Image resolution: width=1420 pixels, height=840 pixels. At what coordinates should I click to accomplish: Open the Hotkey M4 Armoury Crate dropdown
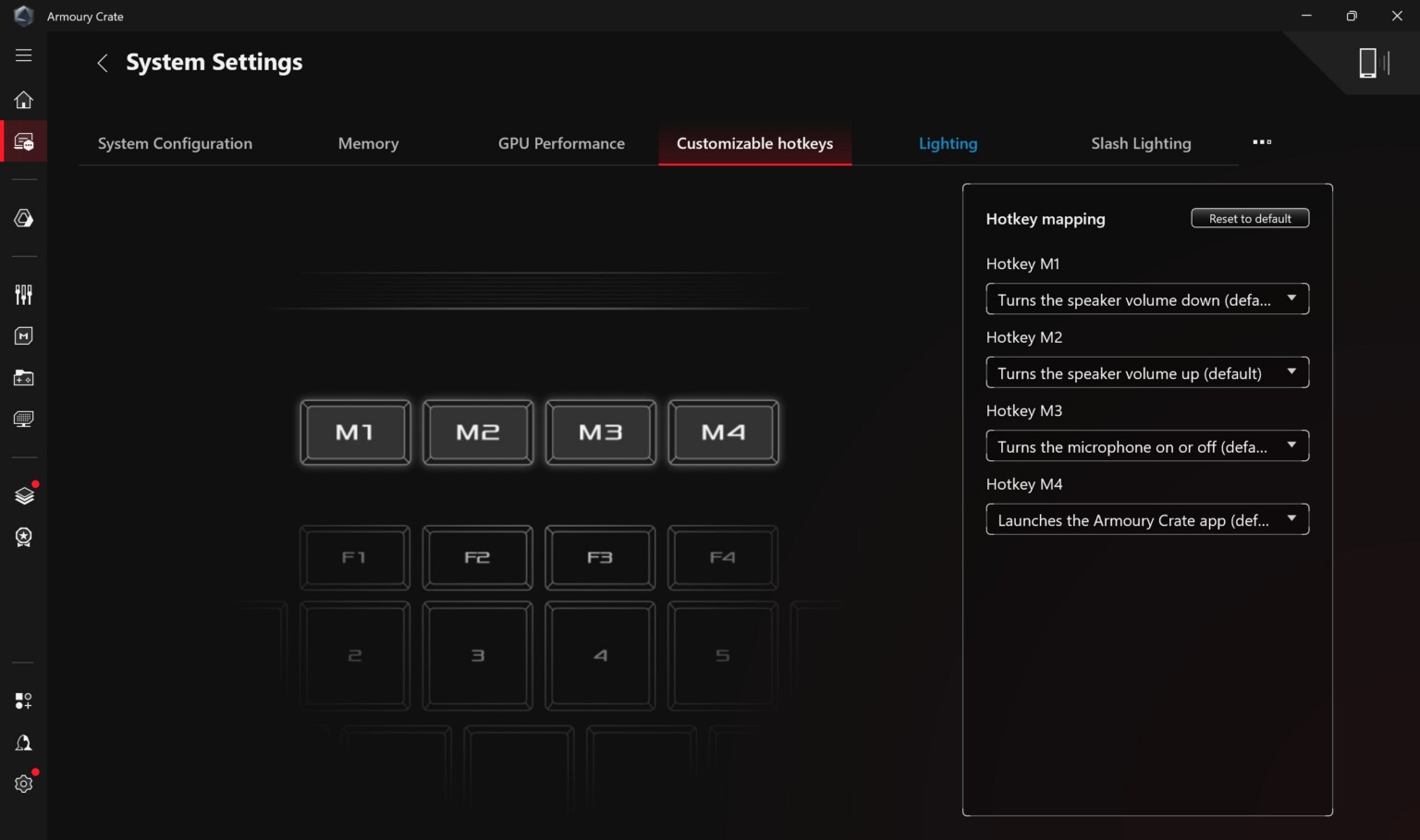(x=1147, y=519)
